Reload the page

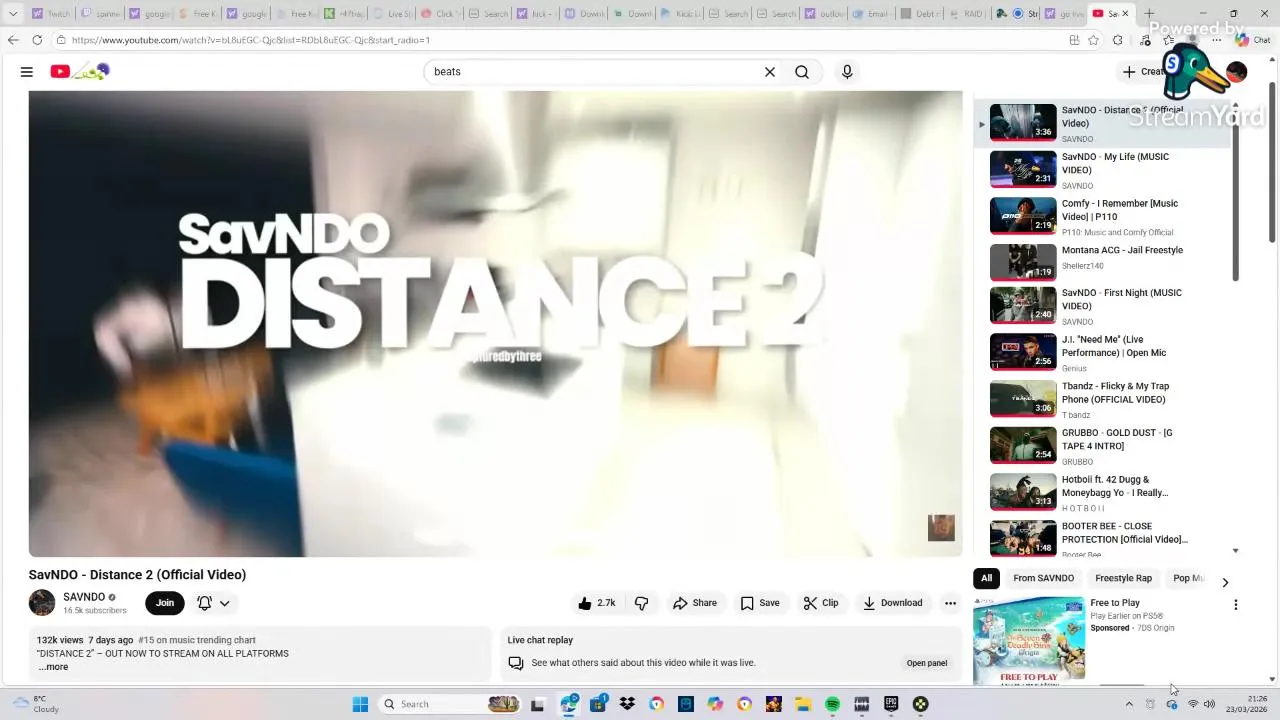tap(37, 40)
